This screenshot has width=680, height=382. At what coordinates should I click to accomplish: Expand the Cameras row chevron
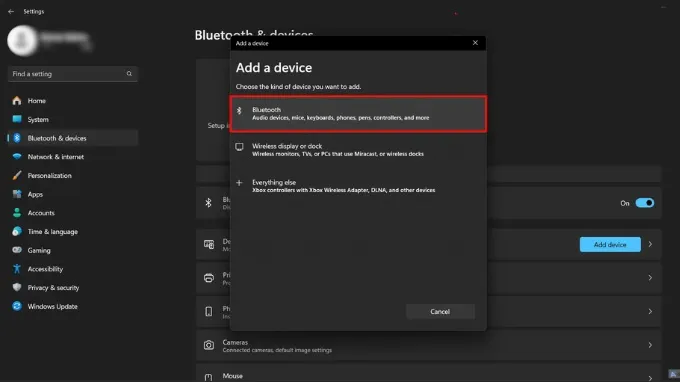point(650,345)
